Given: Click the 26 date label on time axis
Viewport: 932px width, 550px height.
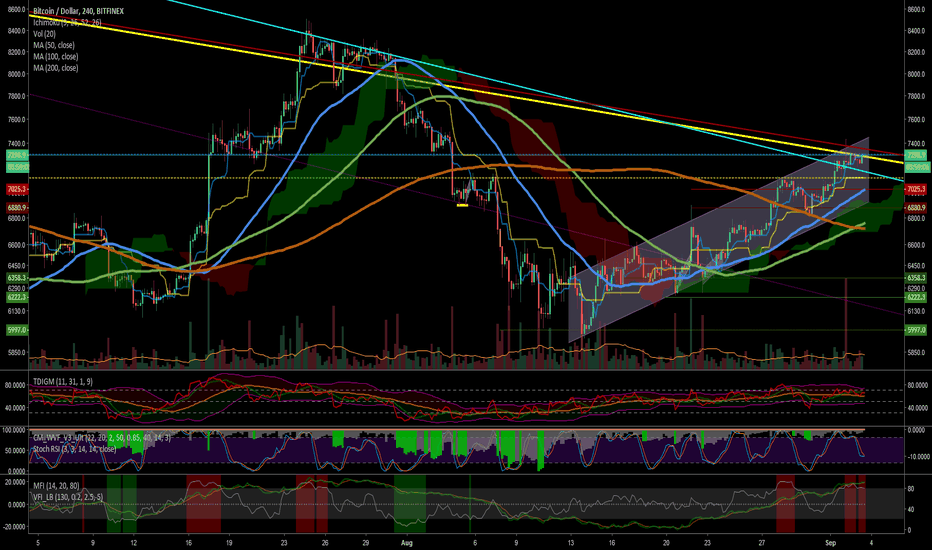Looking at the screenshot, I should click(x=325, y=543).
